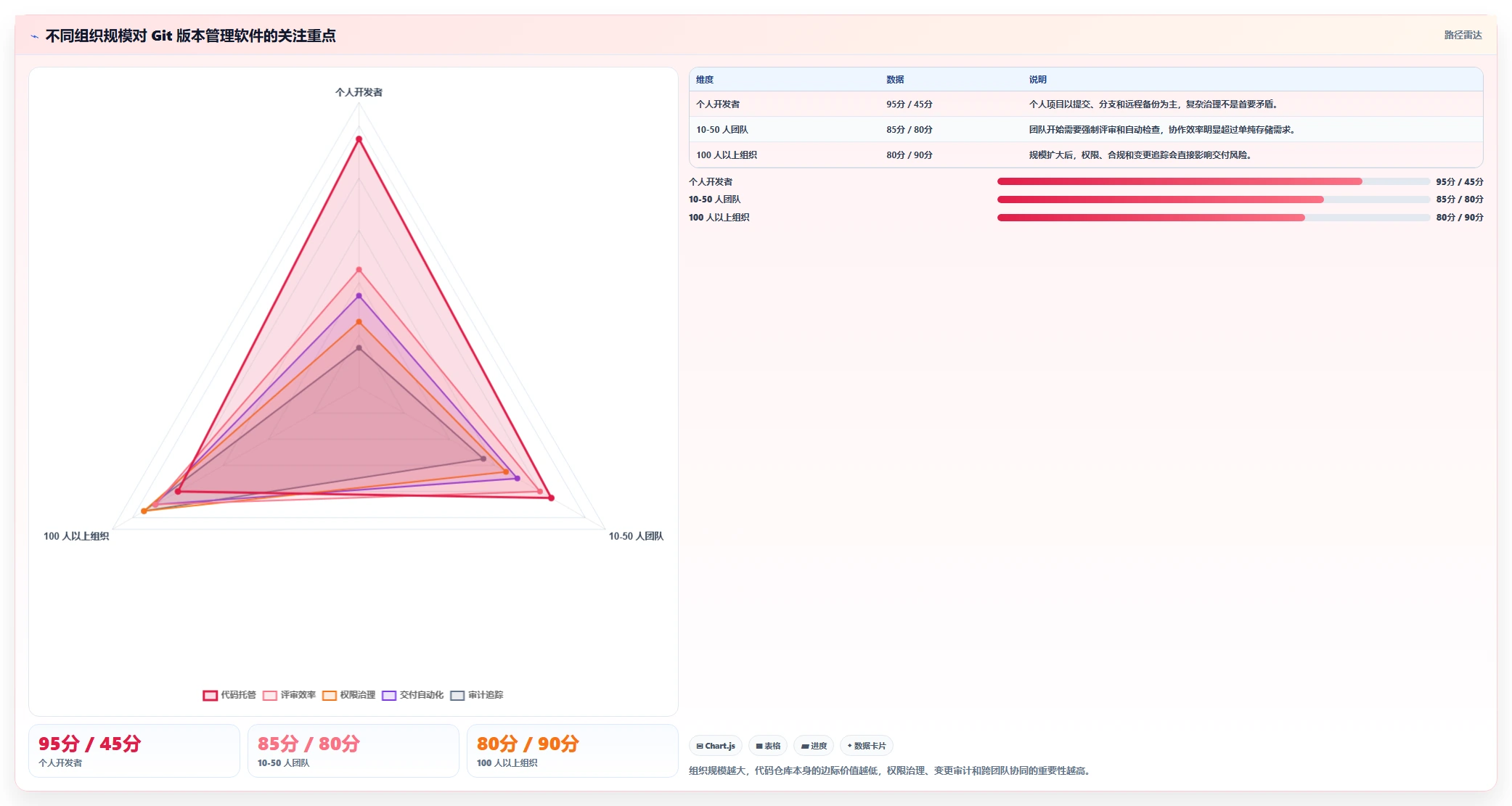Open the 85分 / 80分 10-50 人团队 data card
Image resolution: width=1512 pixels, height=806 pixels.
pos(354,751)
